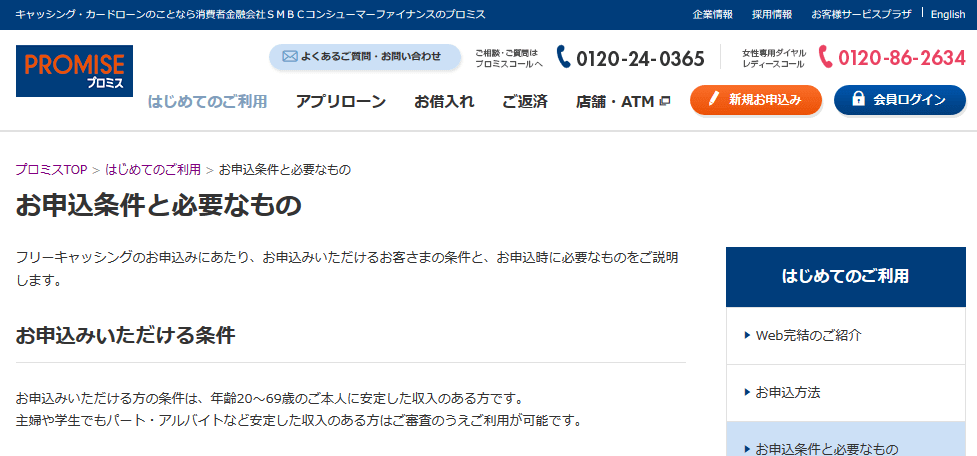Switch to English site

[x=948, y=14]
